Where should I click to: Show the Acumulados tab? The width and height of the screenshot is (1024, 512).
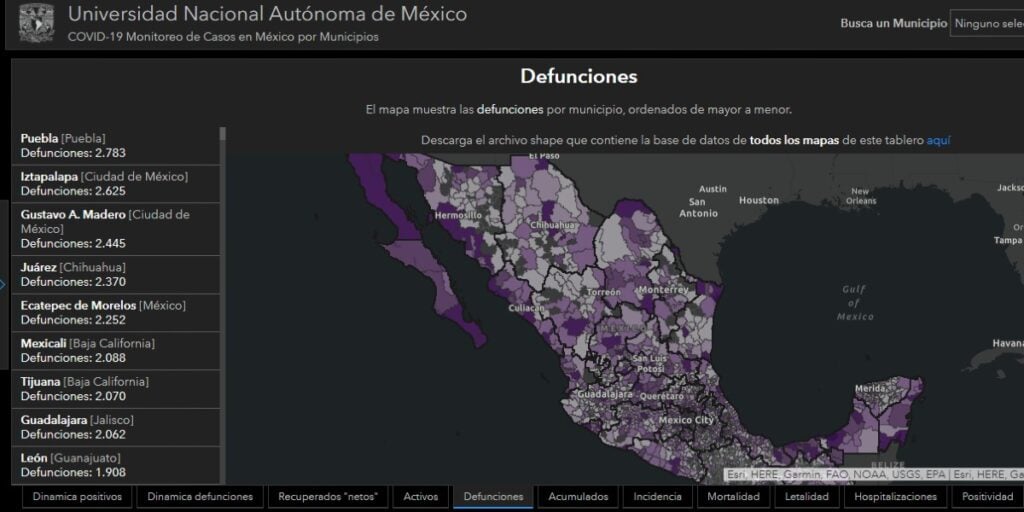click(x=578, y=496)
